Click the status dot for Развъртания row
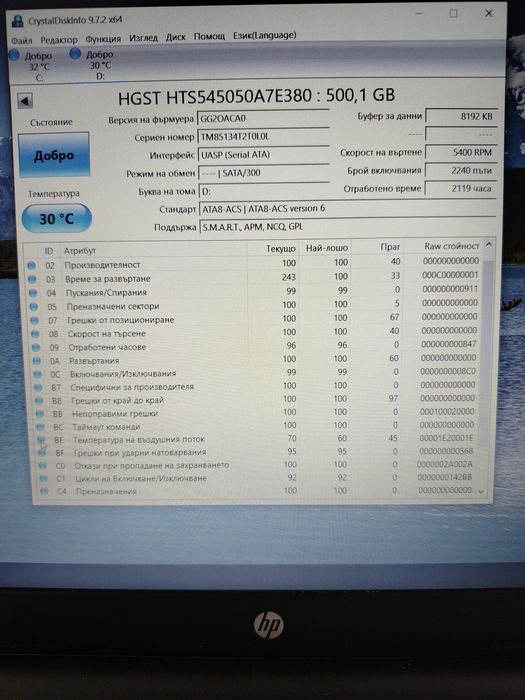Image resolution: width=525 pixels, height=700 pixels. (x=37, y=361)
